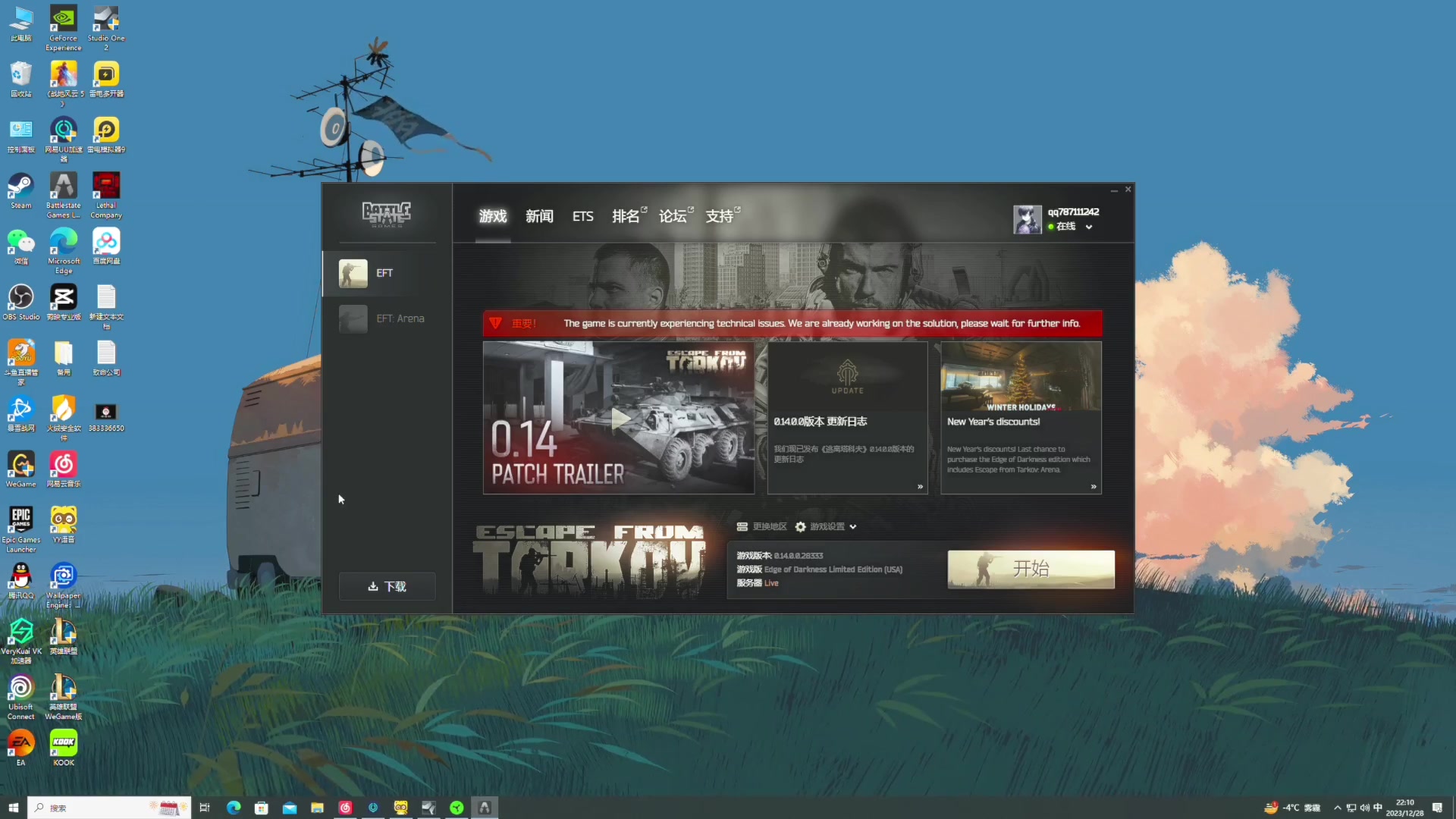Select 斗鱼直播管家 desktop icon
1456x819 pixels.
(21, 362)
